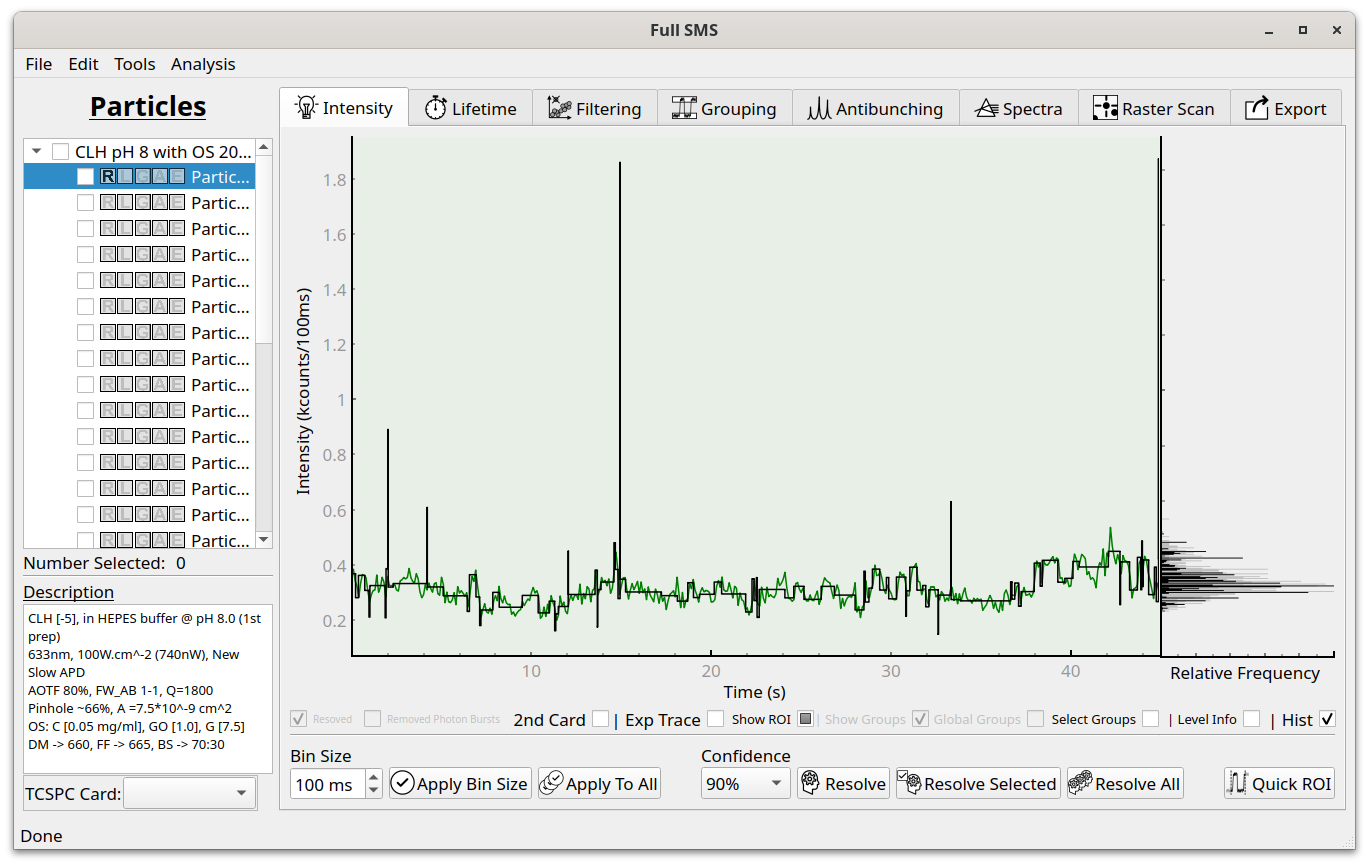This screenshot has width=1369, height=866.
Task: Open the Tools menu
Action: click(135, 64)
